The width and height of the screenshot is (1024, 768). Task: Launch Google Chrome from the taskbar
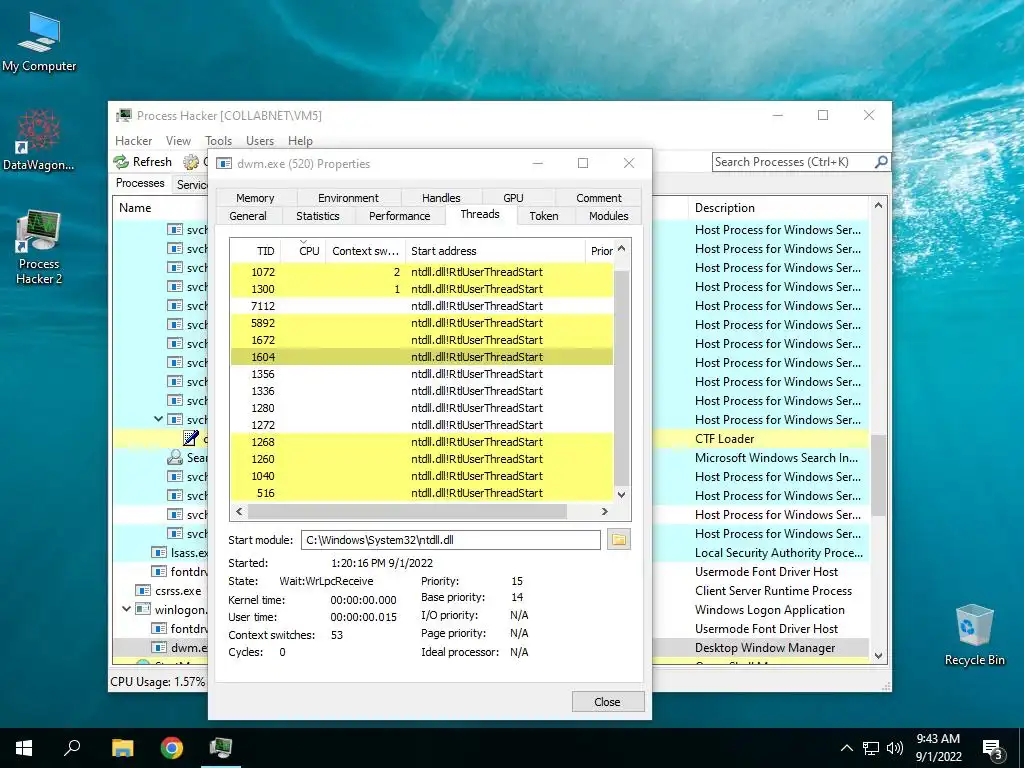click(x=172, y=748)
